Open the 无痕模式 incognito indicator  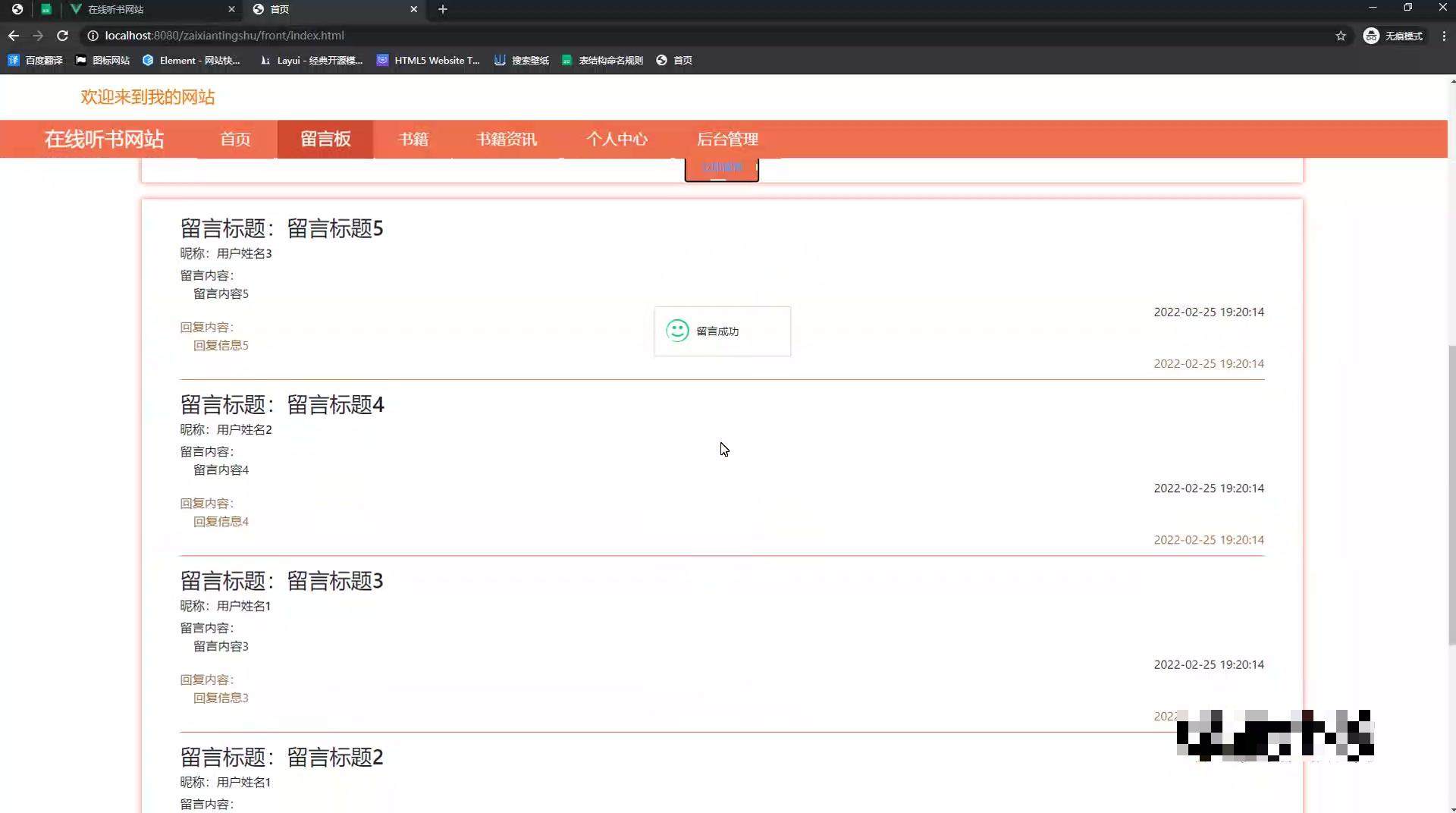coord(1393,36)
